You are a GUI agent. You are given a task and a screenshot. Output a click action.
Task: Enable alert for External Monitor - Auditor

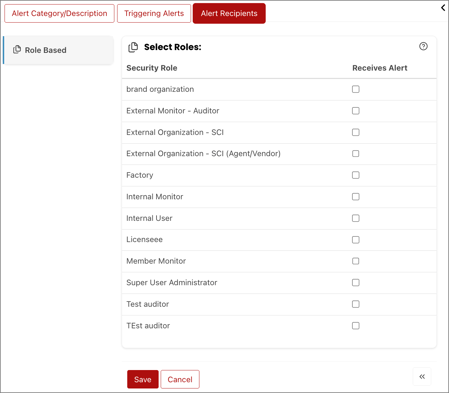pyautogui.click(x=356, y=111)
